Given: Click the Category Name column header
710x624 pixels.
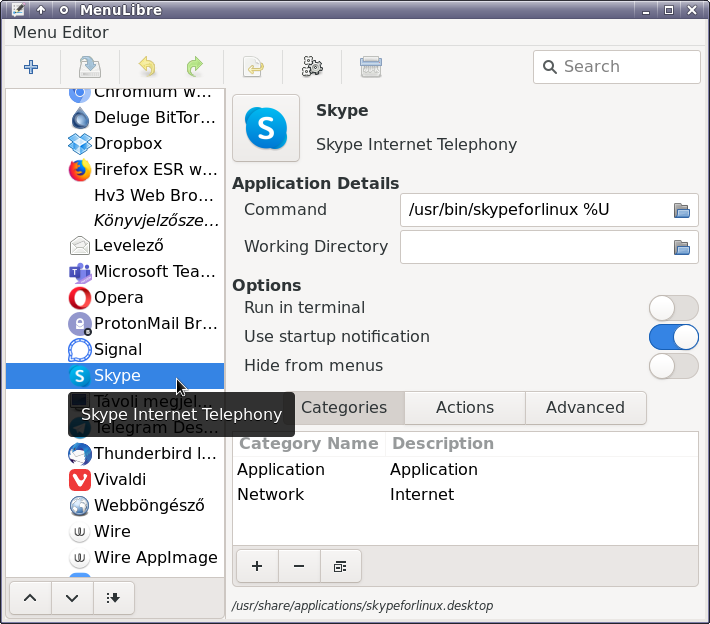Looking at the screenshot, I should point(309,444).
